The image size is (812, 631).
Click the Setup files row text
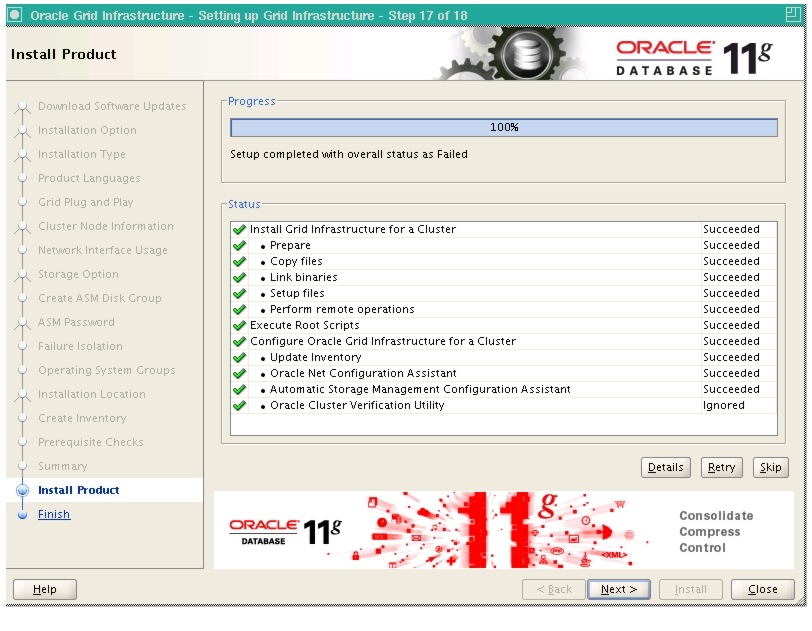(x=297, y=293)
